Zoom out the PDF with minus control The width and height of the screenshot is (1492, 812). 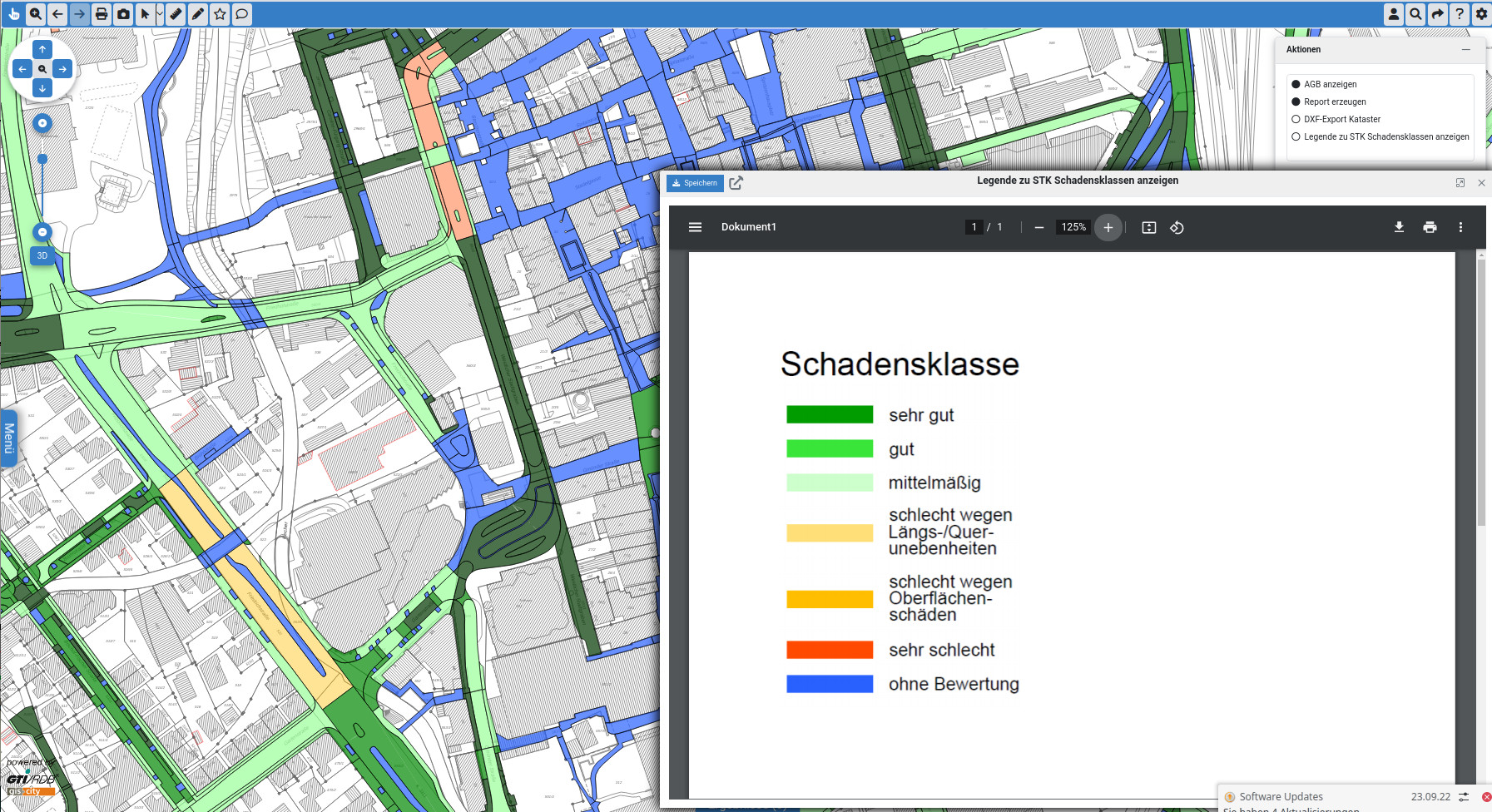pyautogui.click(x=1038, y=226)
